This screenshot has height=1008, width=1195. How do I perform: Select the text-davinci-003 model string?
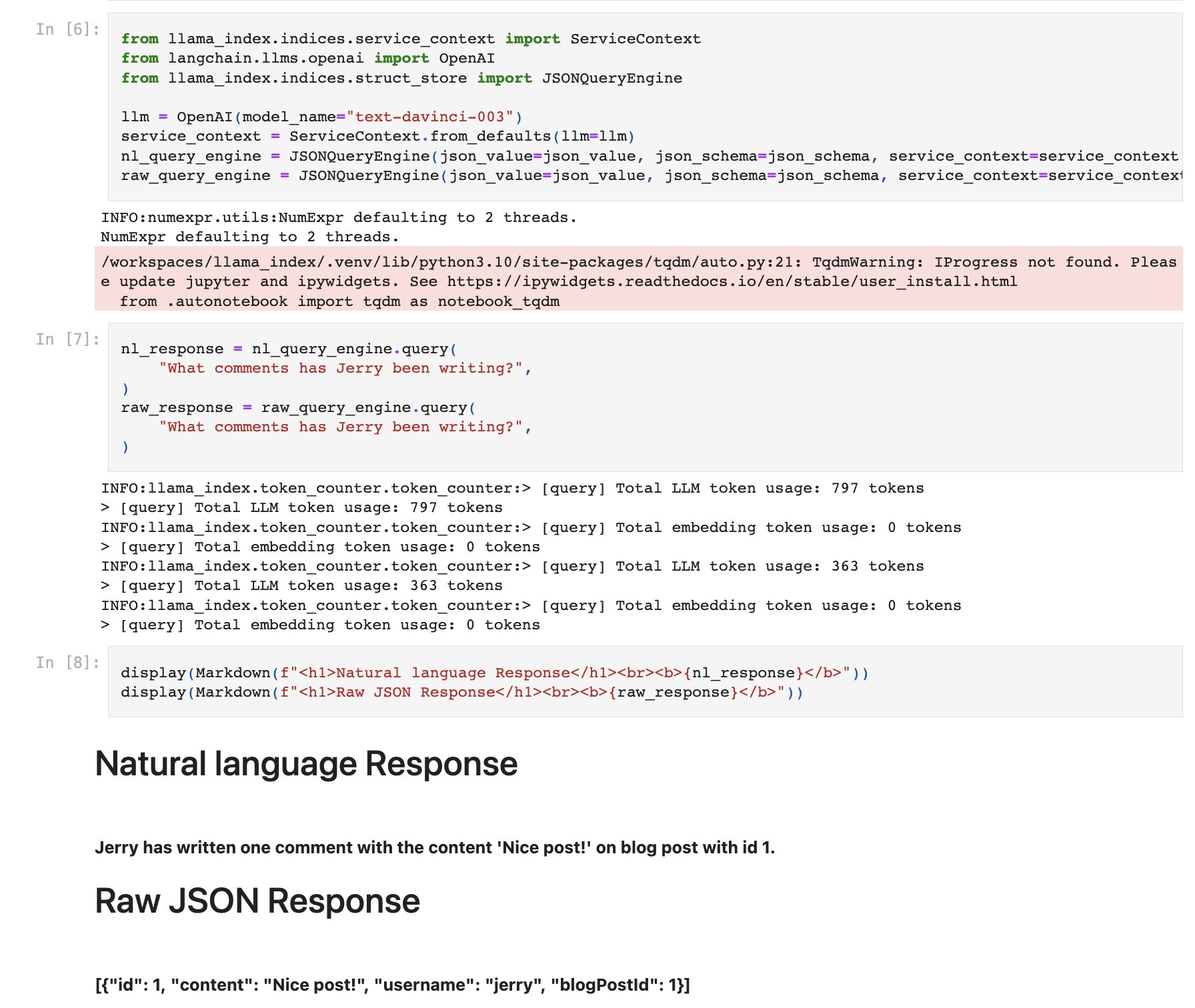[435, 116]
